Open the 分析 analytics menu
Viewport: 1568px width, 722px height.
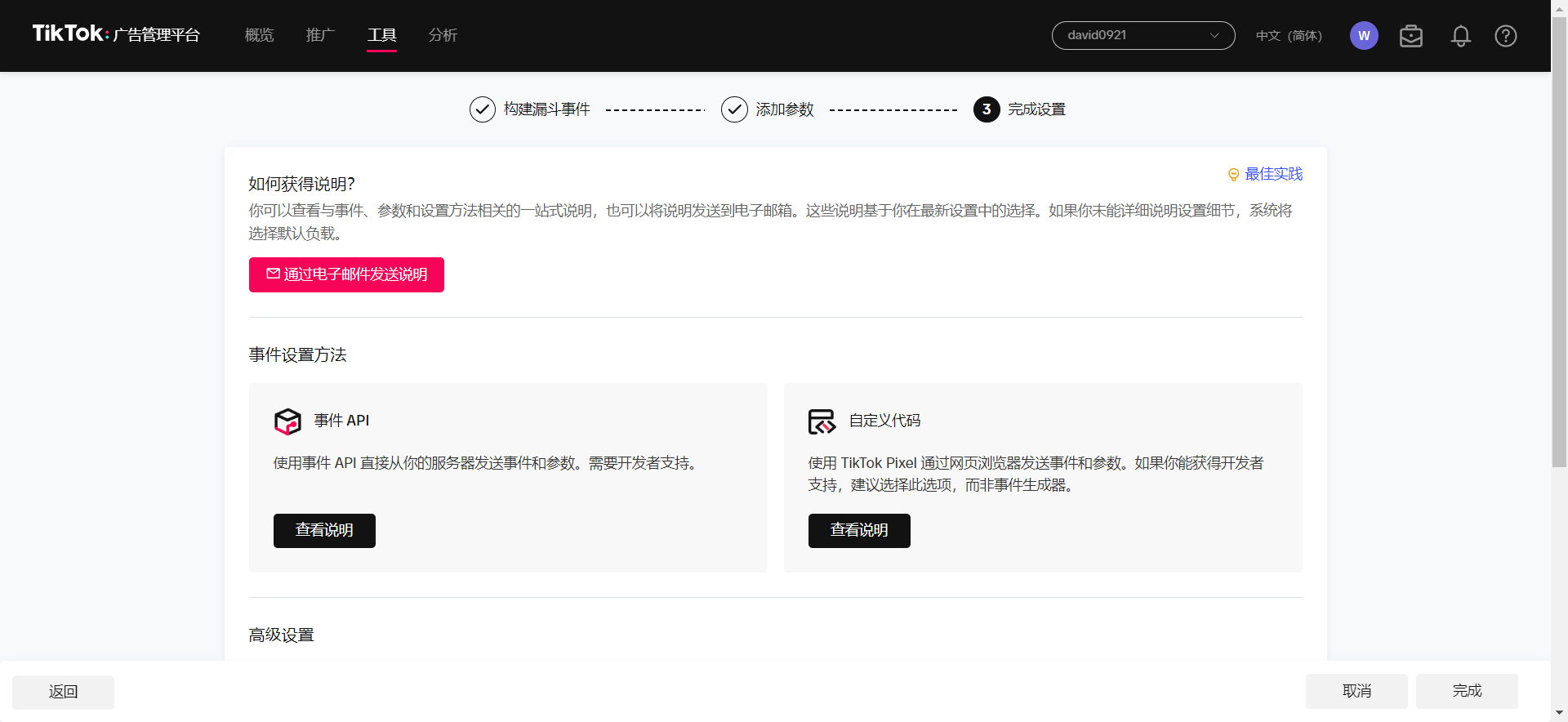pyautogui.click(x=443, y=35)
